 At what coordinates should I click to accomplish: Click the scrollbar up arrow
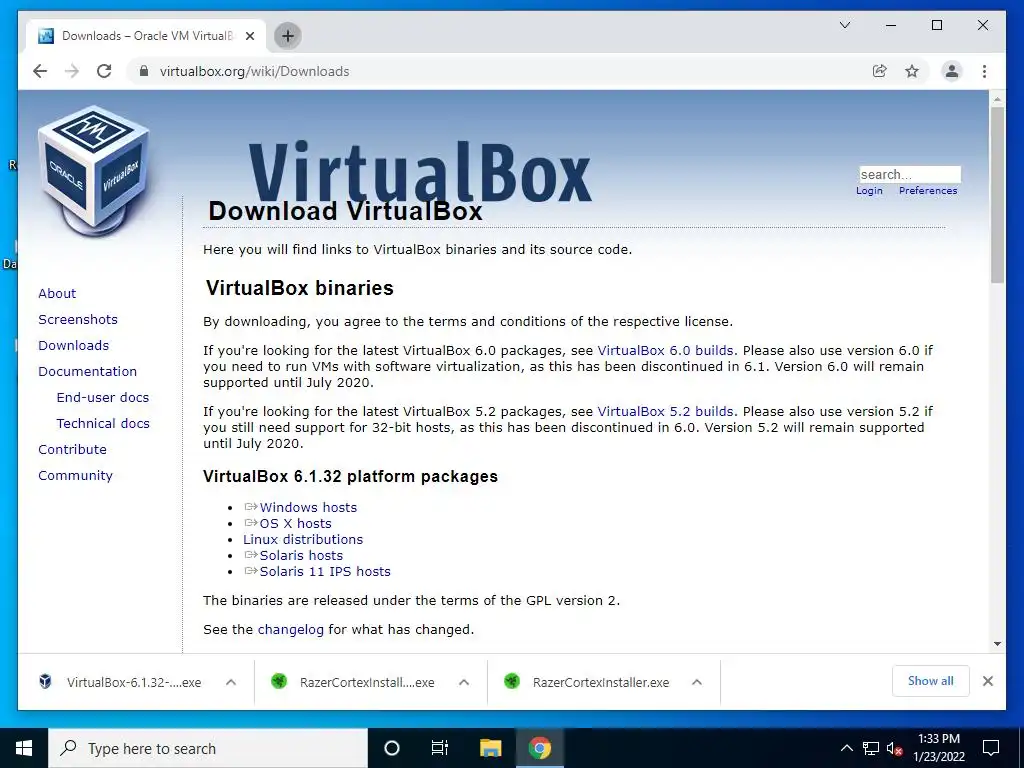pyautogui.click(x=997, y=99)
